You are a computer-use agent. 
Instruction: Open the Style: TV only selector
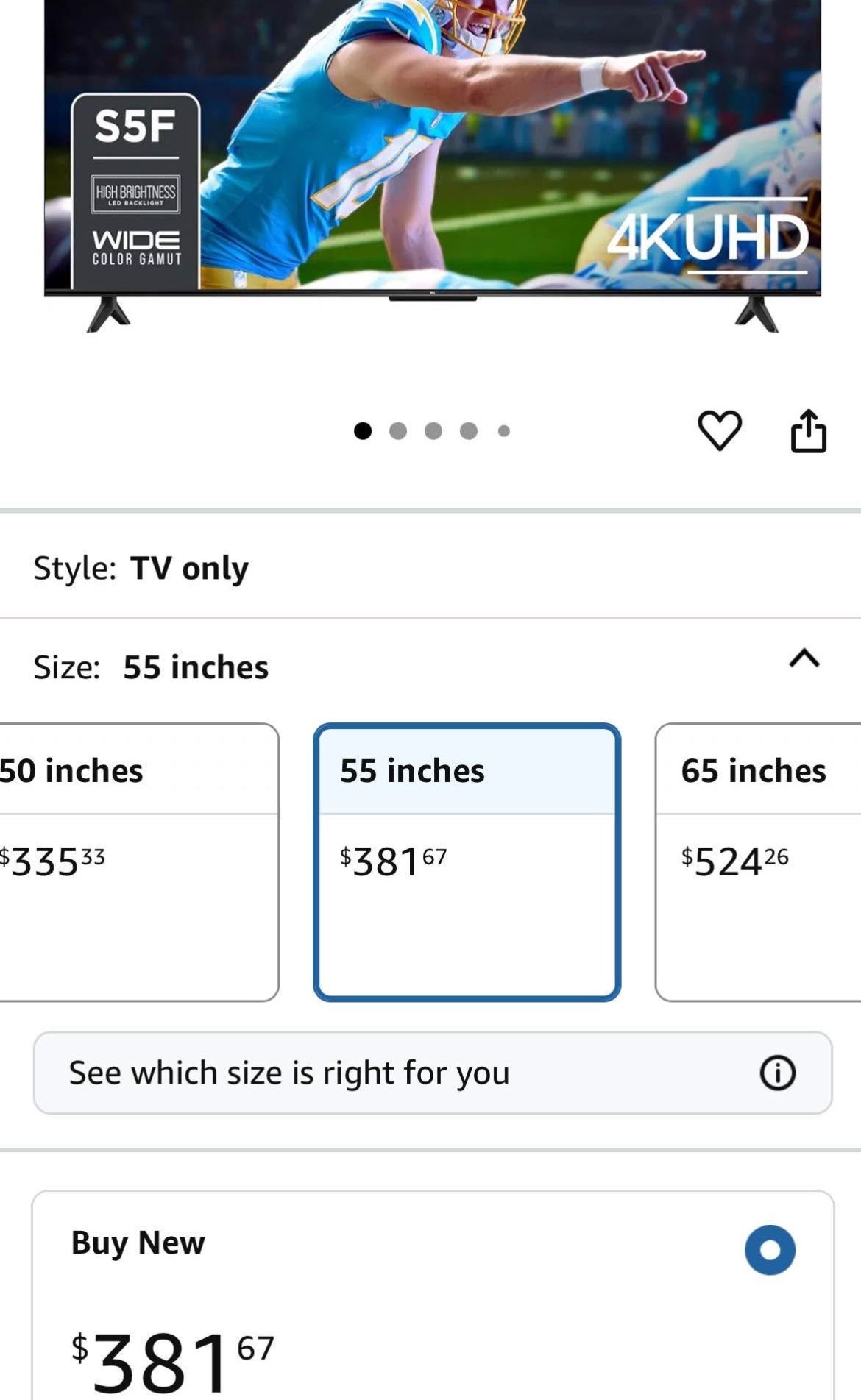pyautogui.click(x=141, y=568)
